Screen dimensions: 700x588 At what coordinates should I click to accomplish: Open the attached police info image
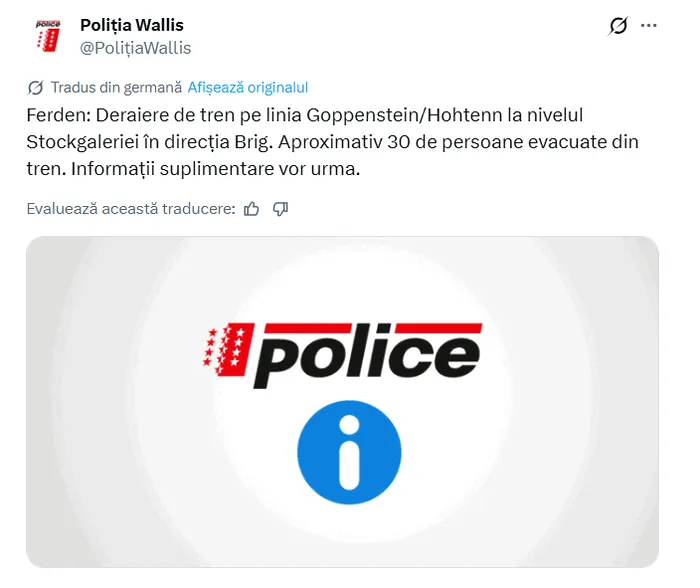[342, 402]
